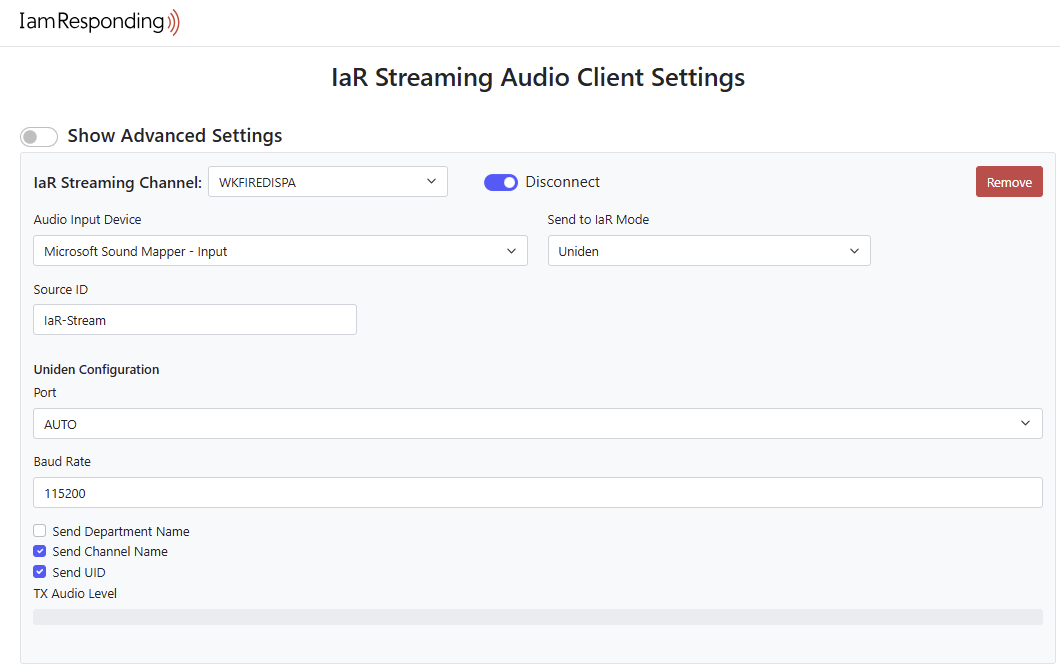Open the Send to IaR Mode dropdown
This screenshot has height=669, width=1060.
click(709, 251)
